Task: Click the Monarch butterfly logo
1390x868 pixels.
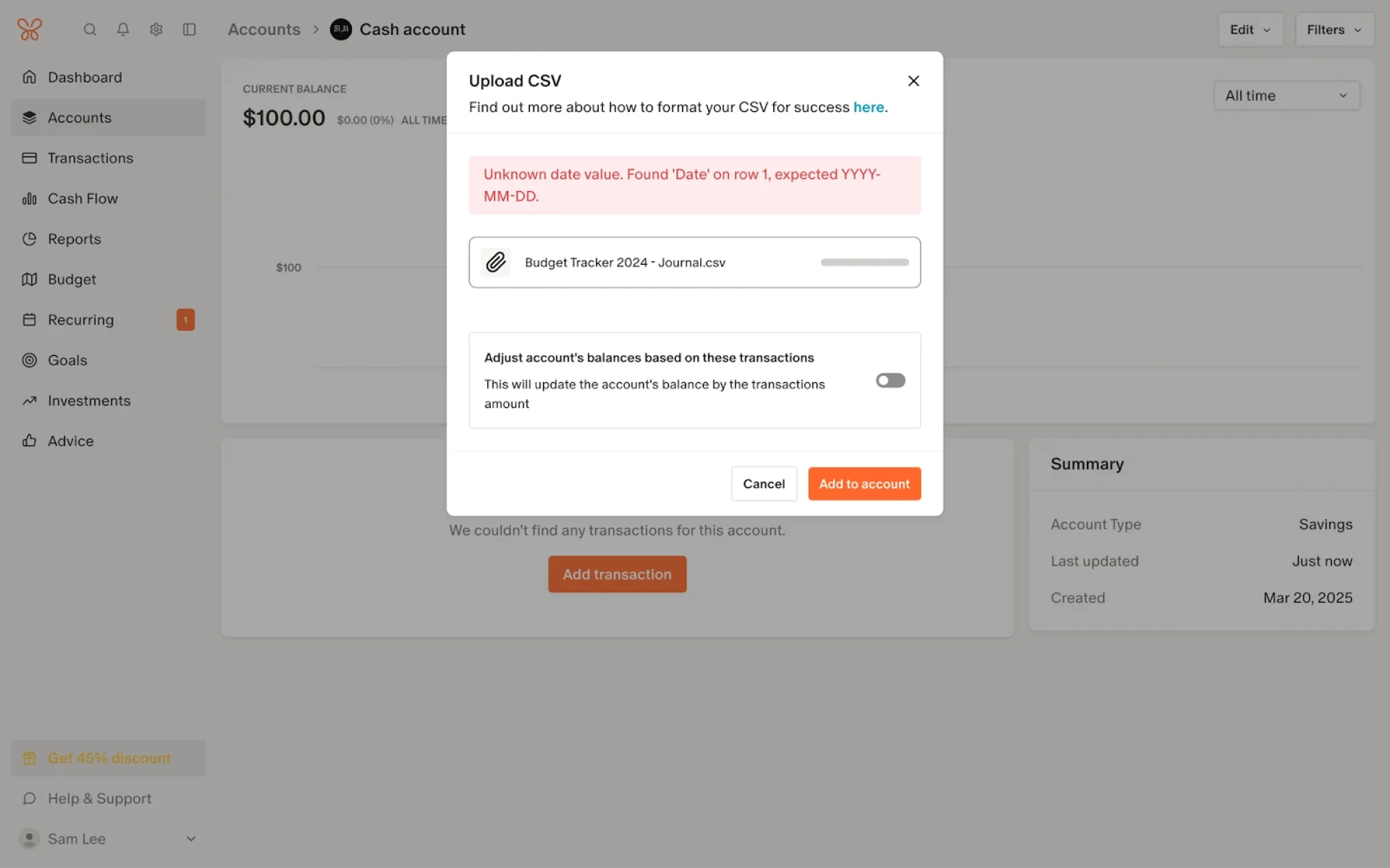Action: click(29, 29)
